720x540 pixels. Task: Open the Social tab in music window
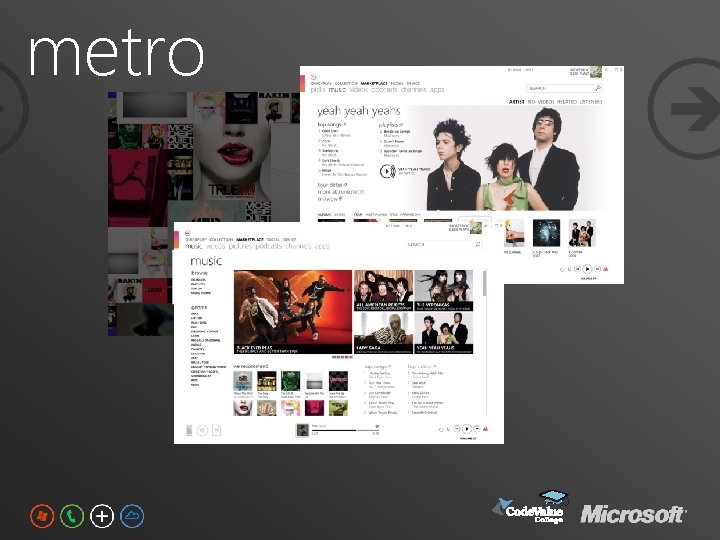(273, 240)
